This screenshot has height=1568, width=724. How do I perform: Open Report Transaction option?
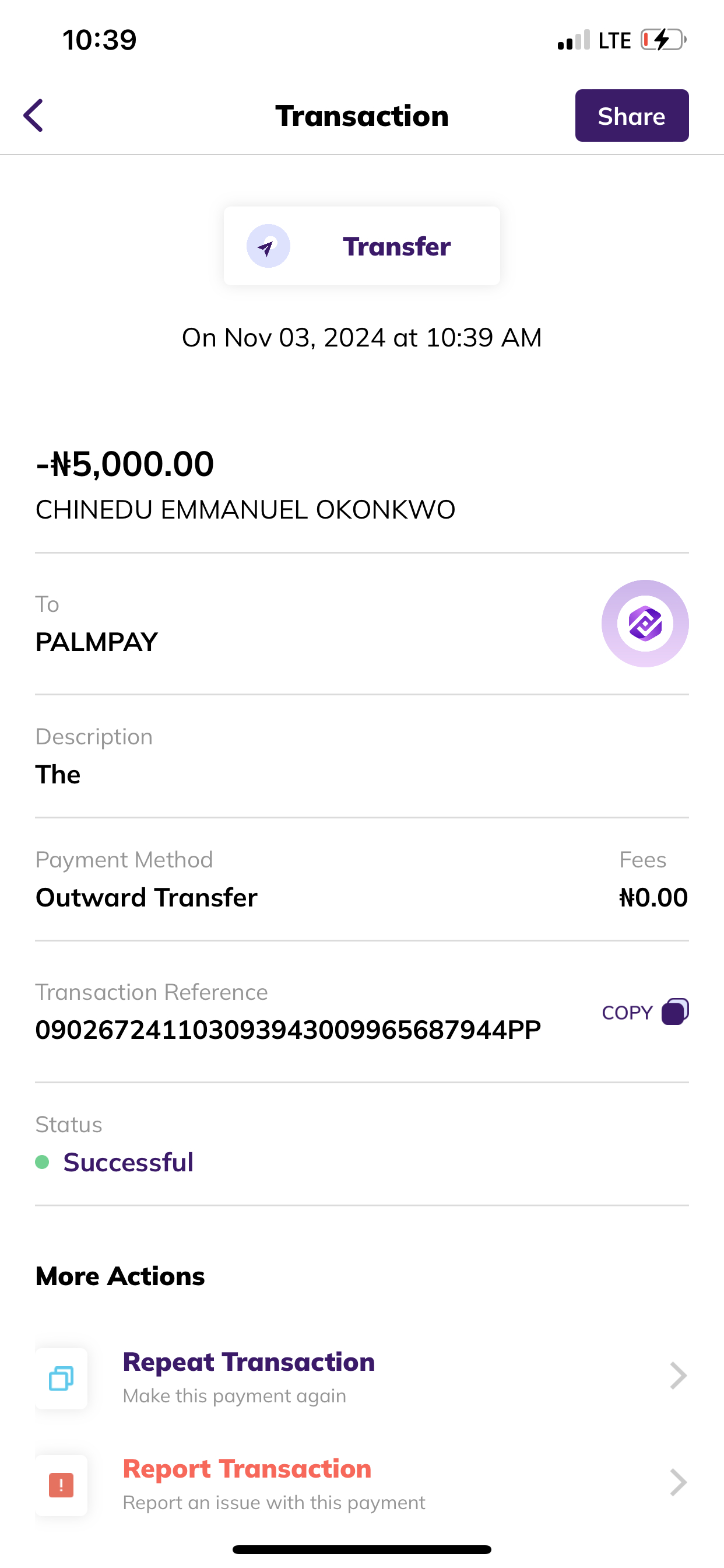[x=247, y=1469]
